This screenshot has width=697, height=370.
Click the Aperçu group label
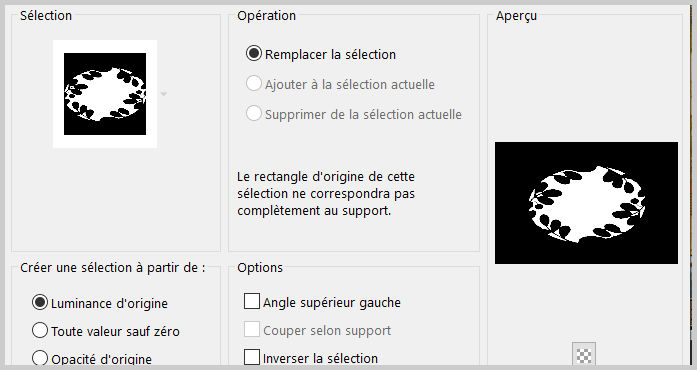click(516, 16)
